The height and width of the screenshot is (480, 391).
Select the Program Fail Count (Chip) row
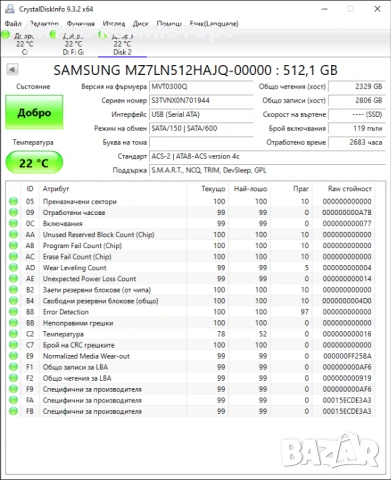[x=190, y=245]
